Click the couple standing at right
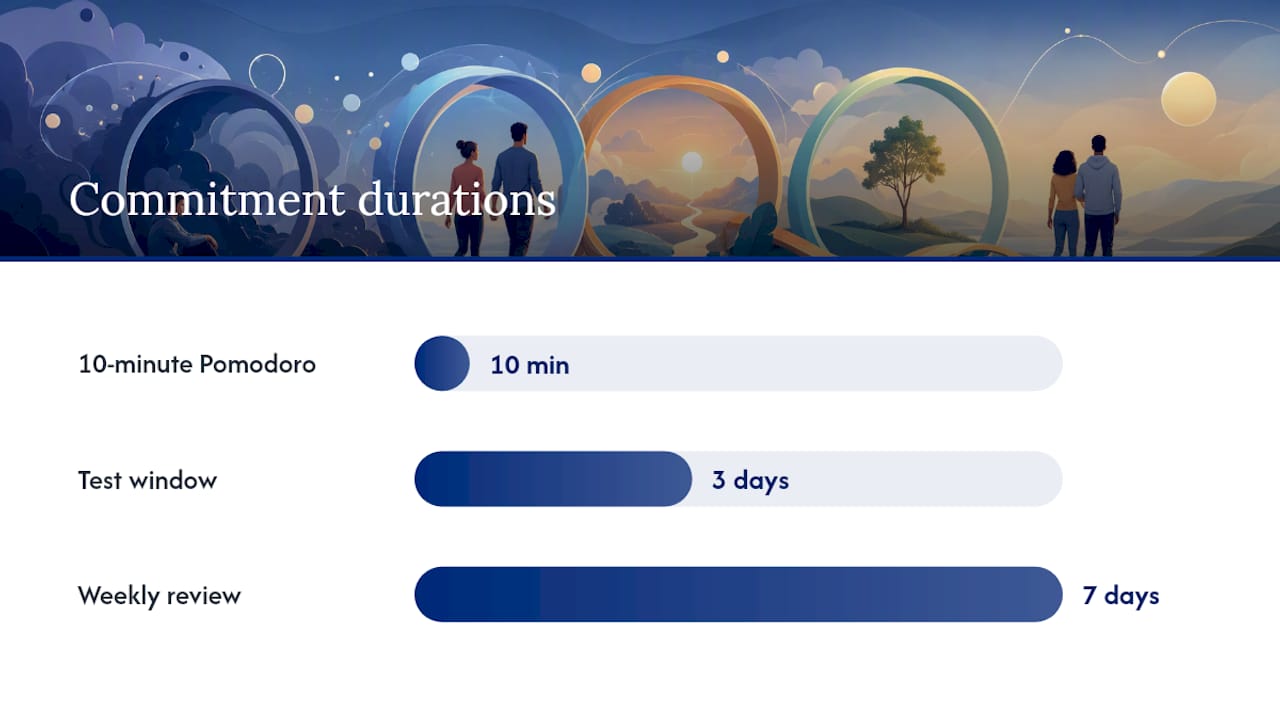 1085,195
